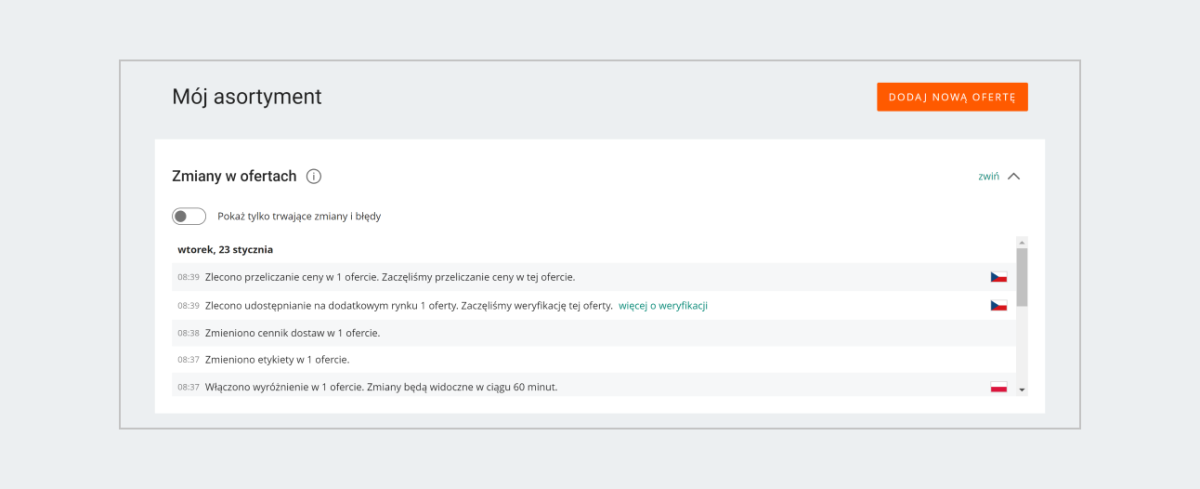1200x489 pixels.
Task: Click the info icon beside Zmiany w ofertach
Action: 314,177
